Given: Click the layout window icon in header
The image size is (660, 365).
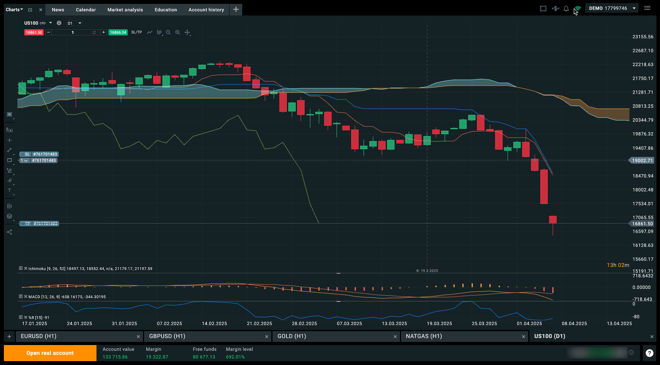Looking at the screenshot, I should (x=543, y=8).
